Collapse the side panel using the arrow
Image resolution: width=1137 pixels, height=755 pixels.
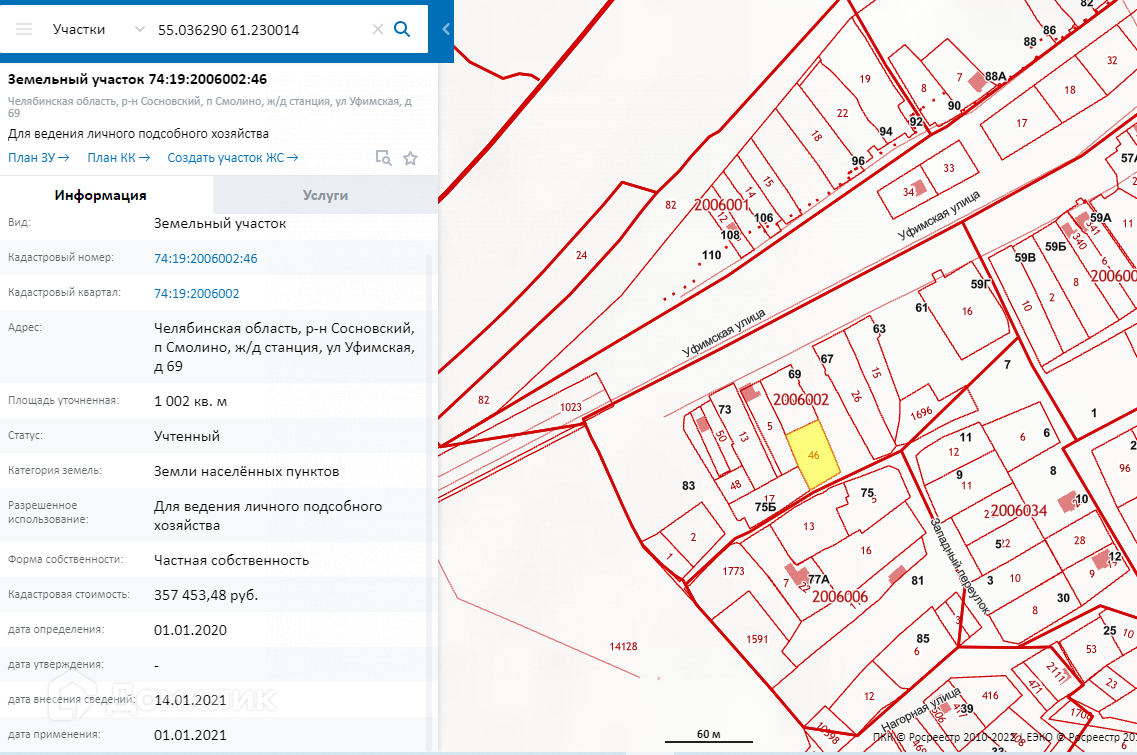[x=446, y=29]
